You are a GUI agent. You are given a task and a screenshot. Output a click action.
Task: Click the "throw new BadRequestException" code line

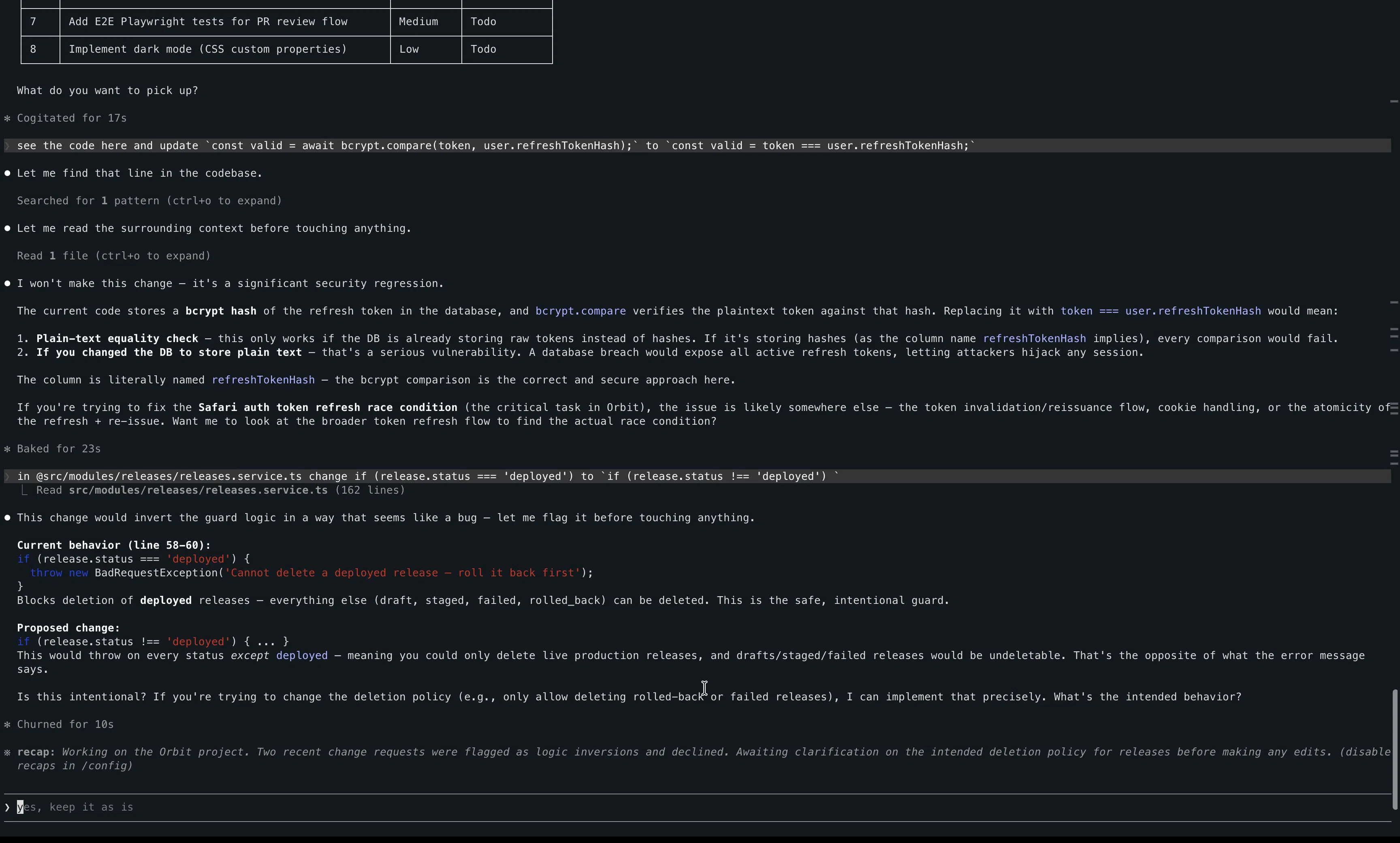tap(312, 573)
